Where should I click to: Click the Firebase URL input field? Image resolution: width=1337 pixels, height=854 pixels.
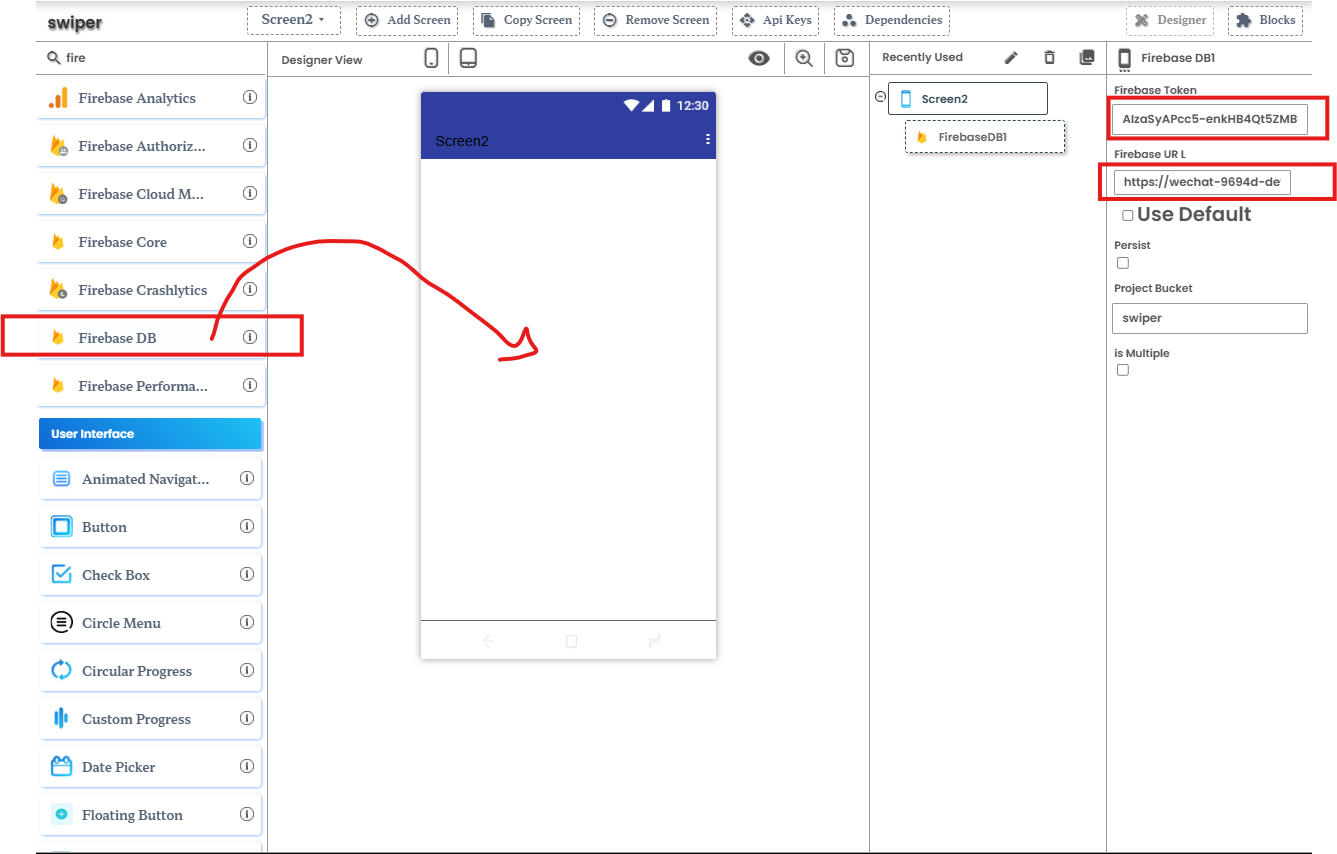pyautogui.click(x=1203, y=182)
